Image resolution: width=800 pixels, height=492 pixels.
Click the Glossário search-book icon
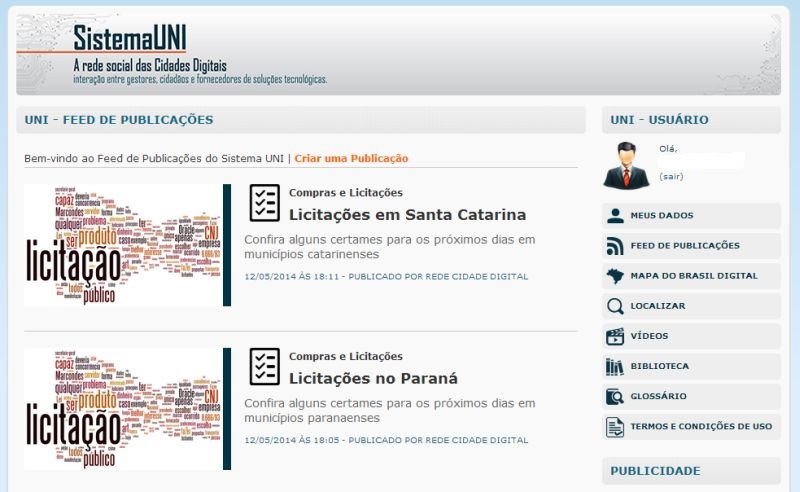pos(615,396)
